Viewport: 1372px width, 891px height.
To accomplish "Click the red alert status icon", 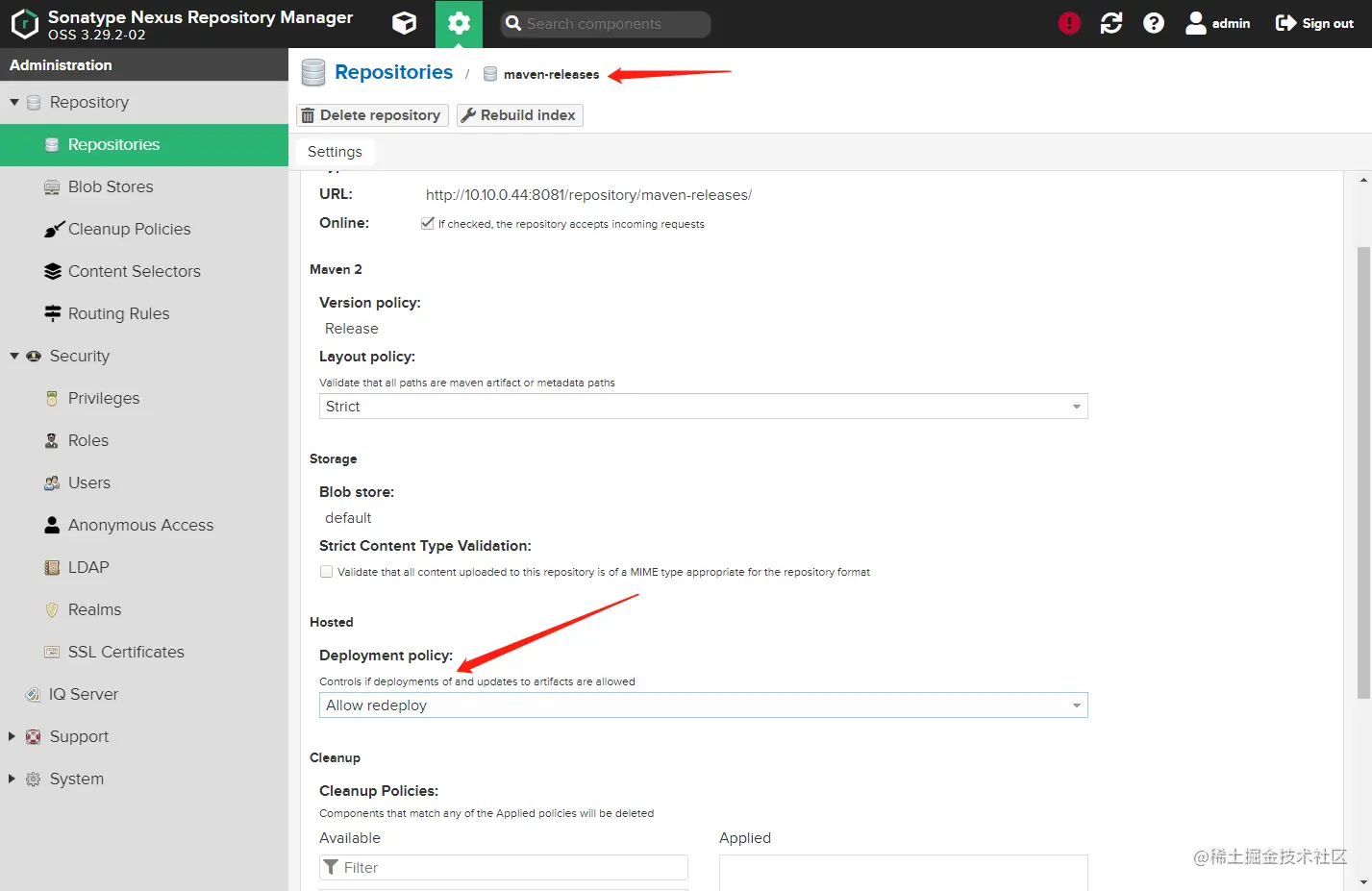I will coord(1069,24).
